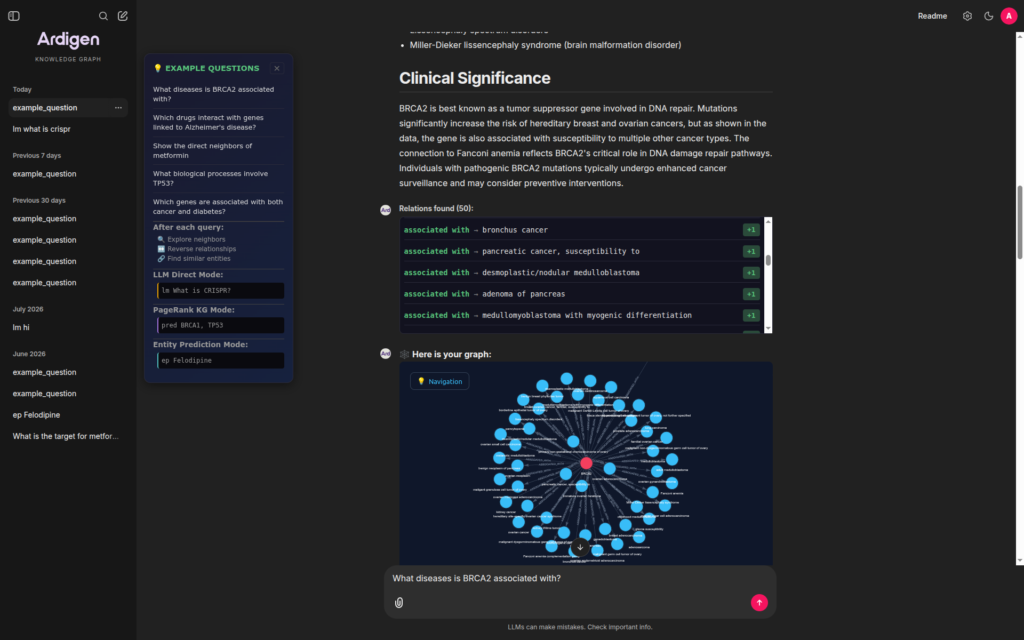Select the TP53 biological processes example
Image resolution: width=1024 pixels, height=640 pixels.
point(218,178)
